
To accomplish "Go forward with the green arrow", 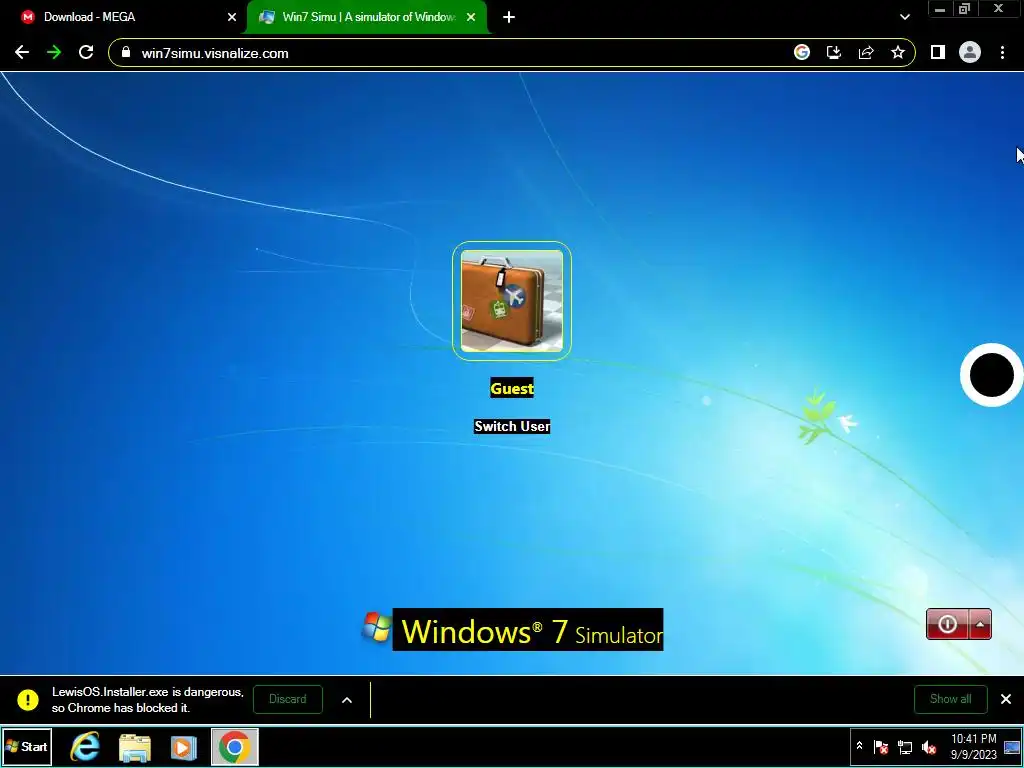I will 54,53.
